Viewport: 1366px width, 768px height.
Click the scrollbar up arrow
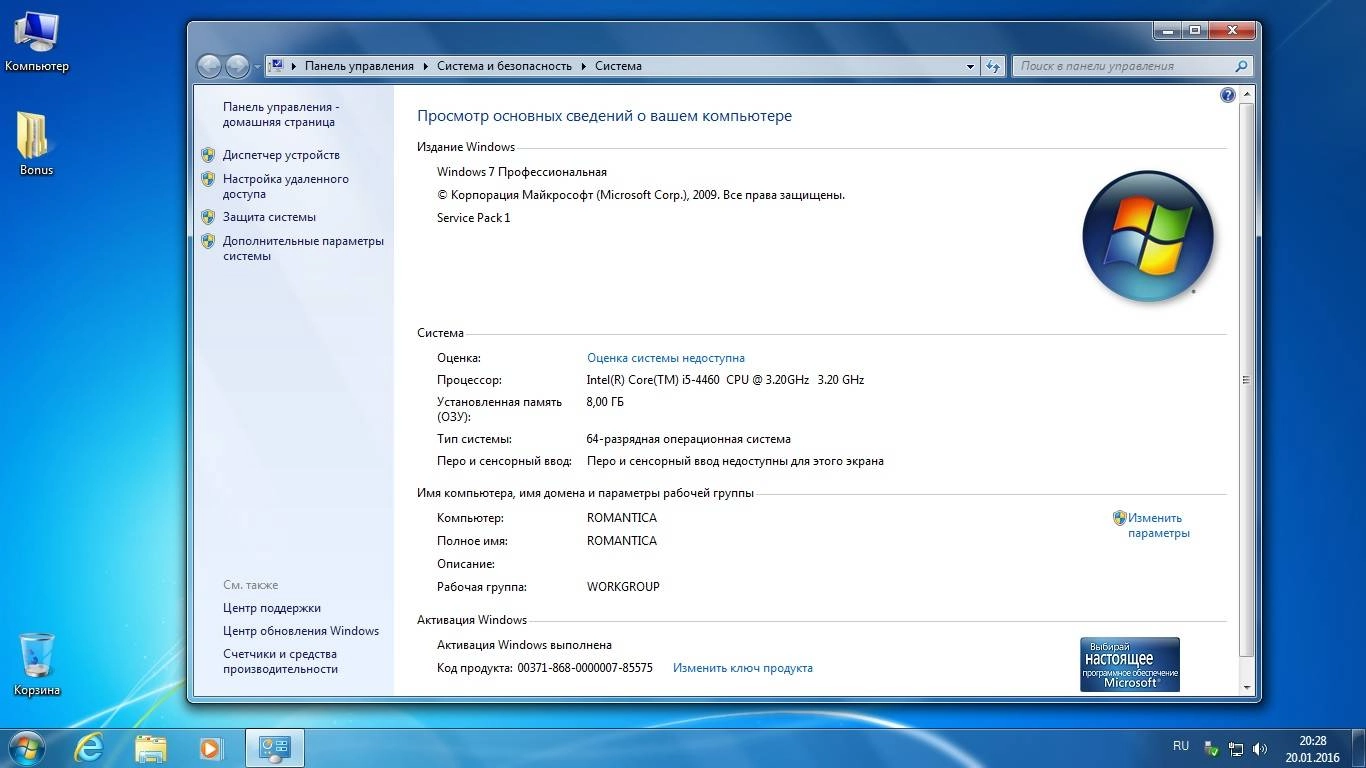click(x=1246, y=94)
